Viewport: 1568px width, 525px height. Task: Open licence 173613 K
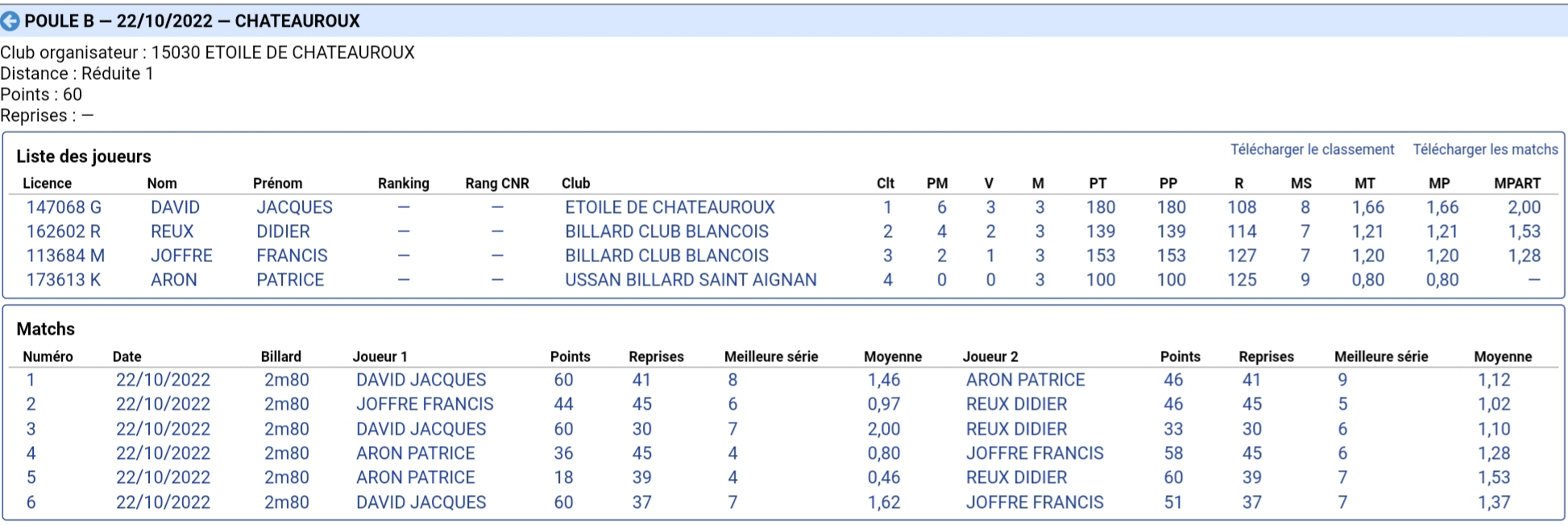tap(64, 280)
